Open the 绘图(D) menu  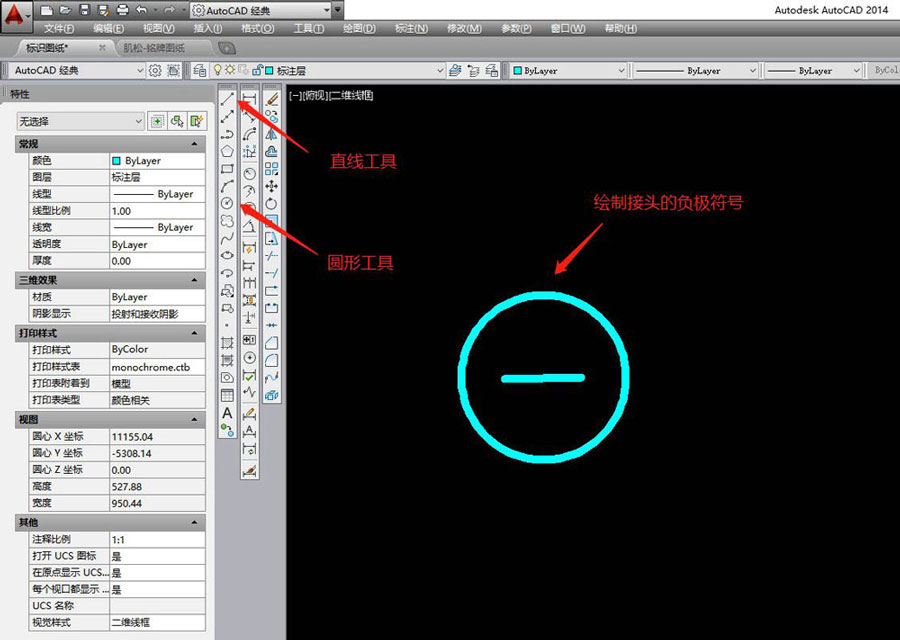click(359, 28)
